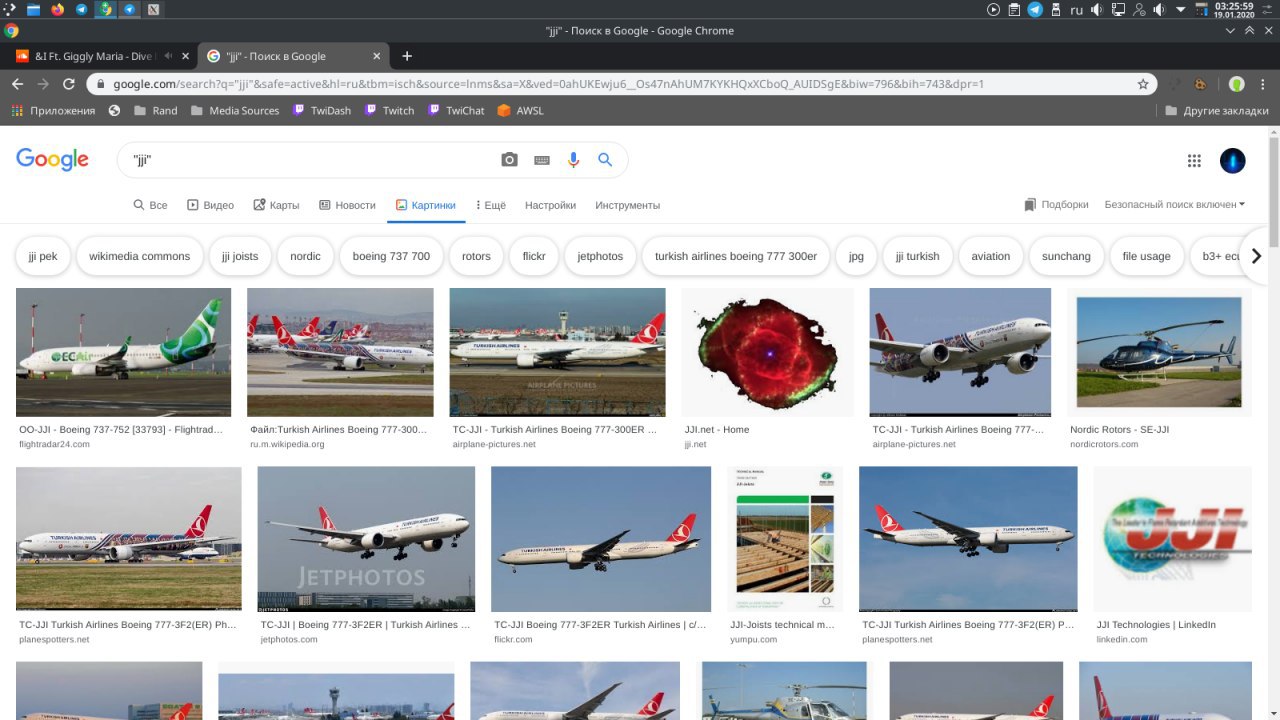Click the media player tray icon
The width and height of the screenshot is (1280, 720).
click(993, 10)
